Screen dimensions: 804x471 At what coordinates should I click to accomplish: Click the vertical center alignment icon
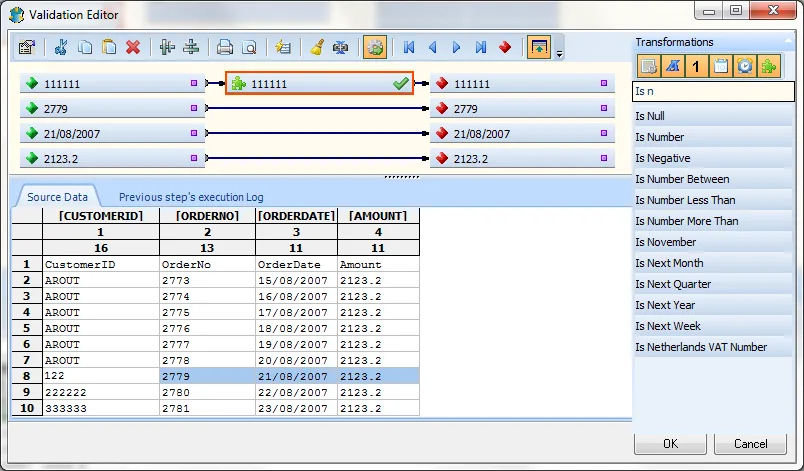coord(167,48)
